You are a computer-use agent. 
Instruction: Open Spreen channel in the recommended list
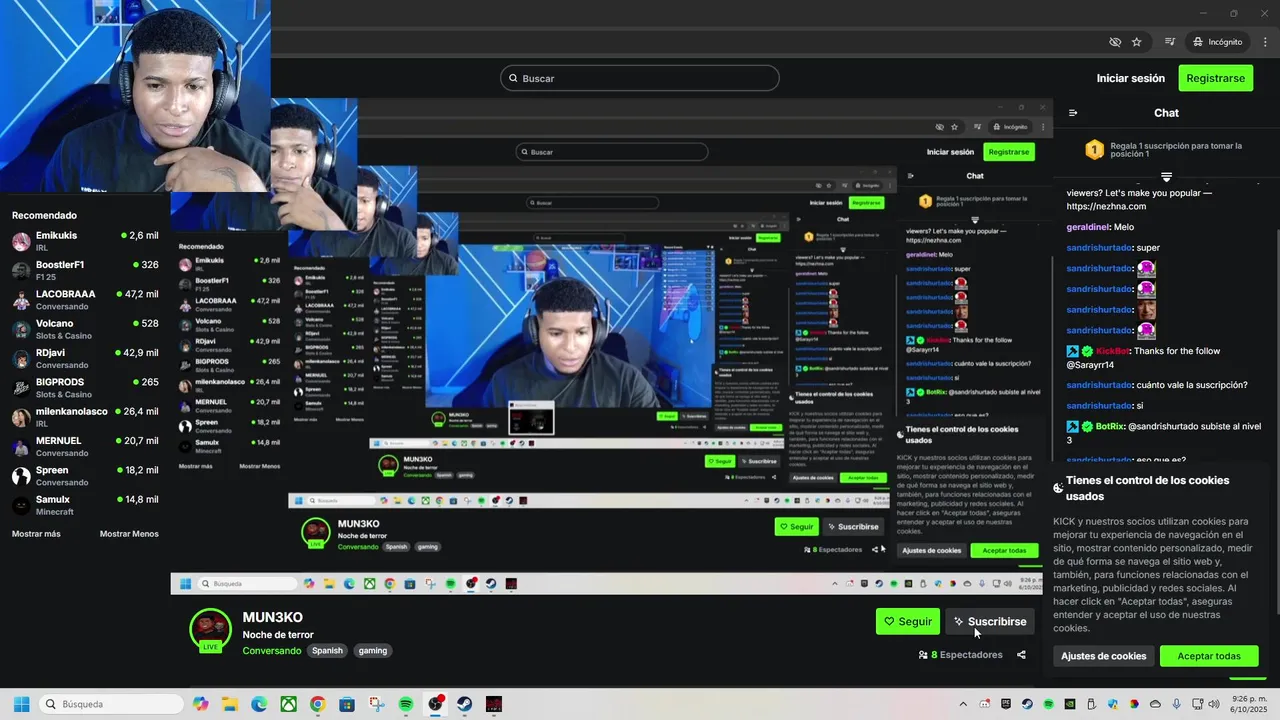click(x=85, y=476)
